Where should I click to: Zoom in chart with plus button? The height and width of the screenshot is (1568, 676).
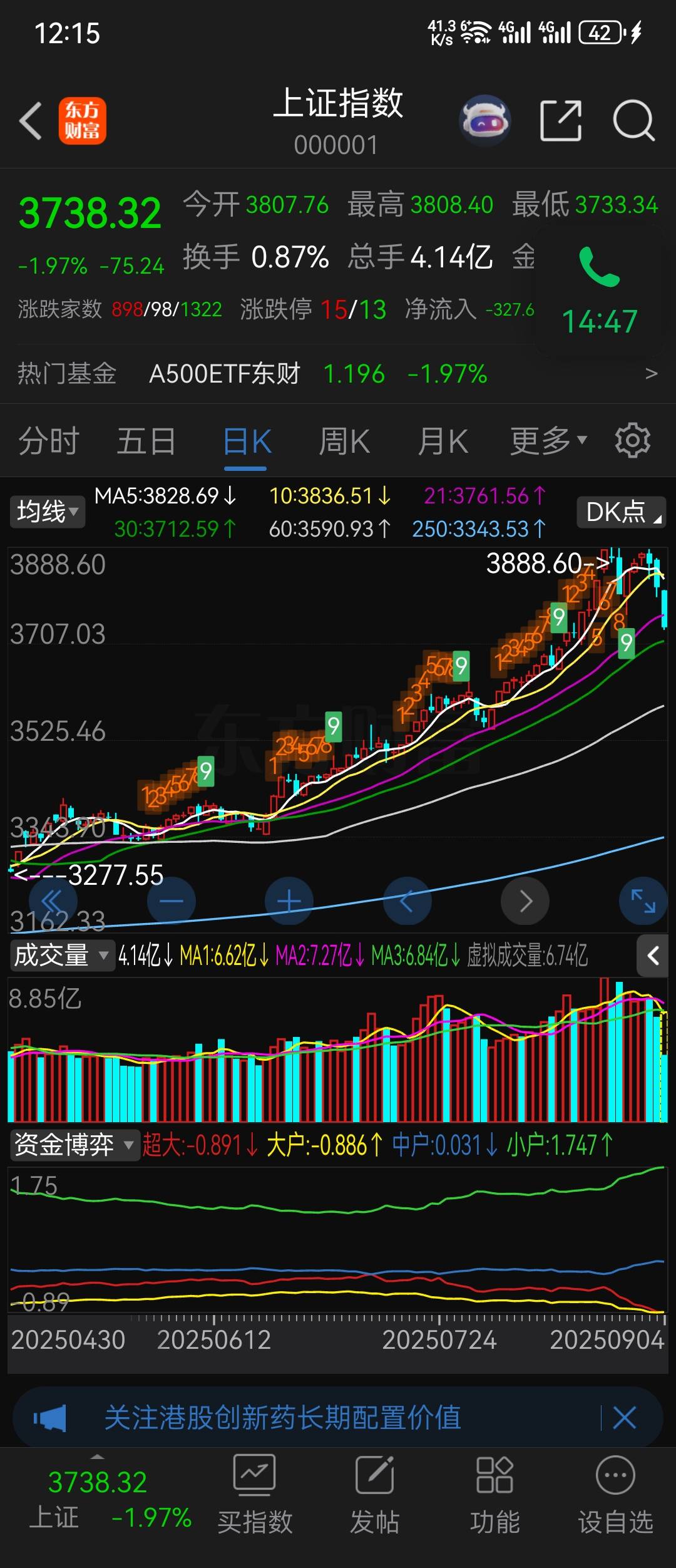(x=289, y=901)
